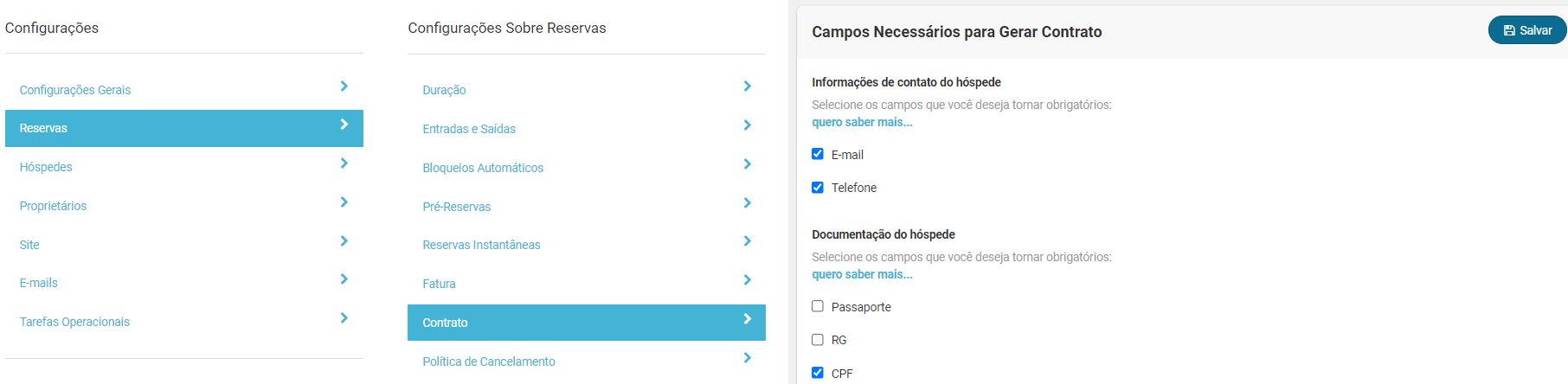Click the Salvar save button
The width and height of the screenshot is (1568, 384).
tap(1527, 30)
